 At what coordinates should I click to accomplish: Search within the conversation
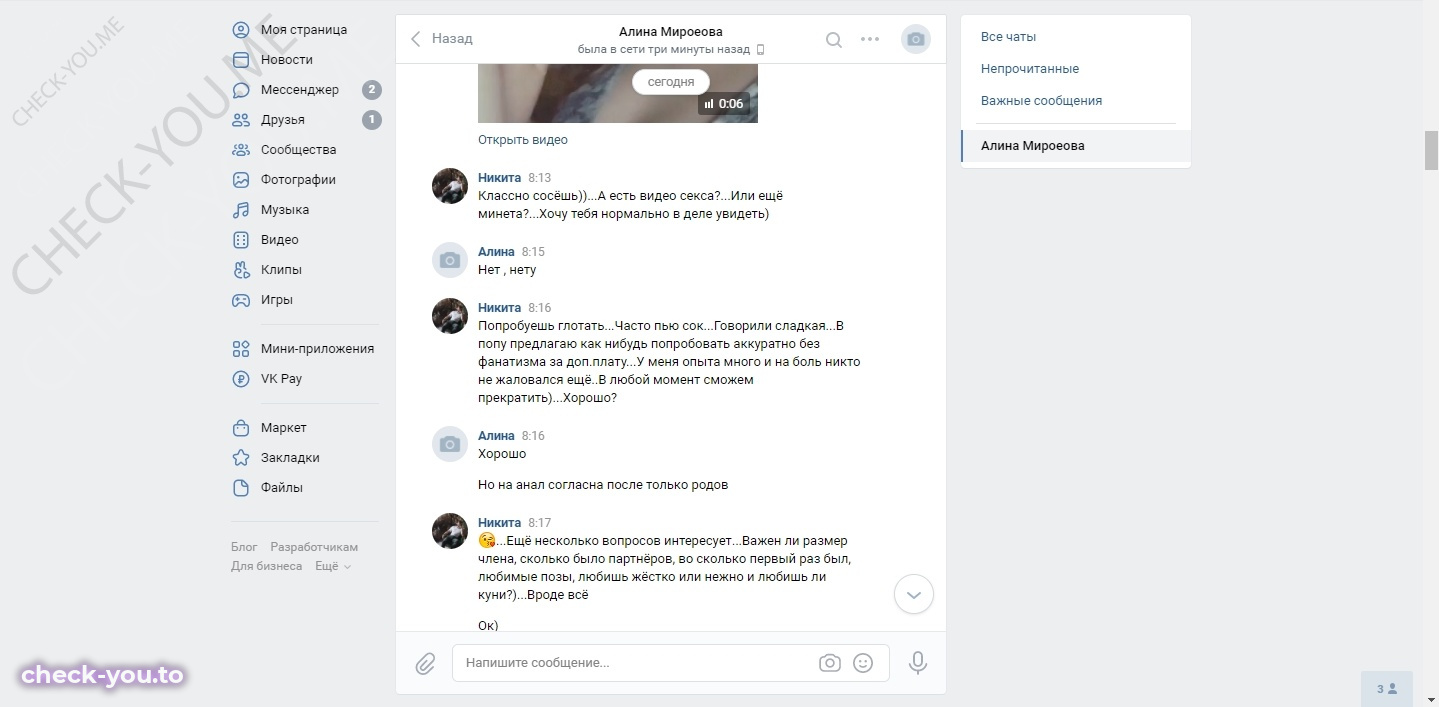[x=833, y=40]
